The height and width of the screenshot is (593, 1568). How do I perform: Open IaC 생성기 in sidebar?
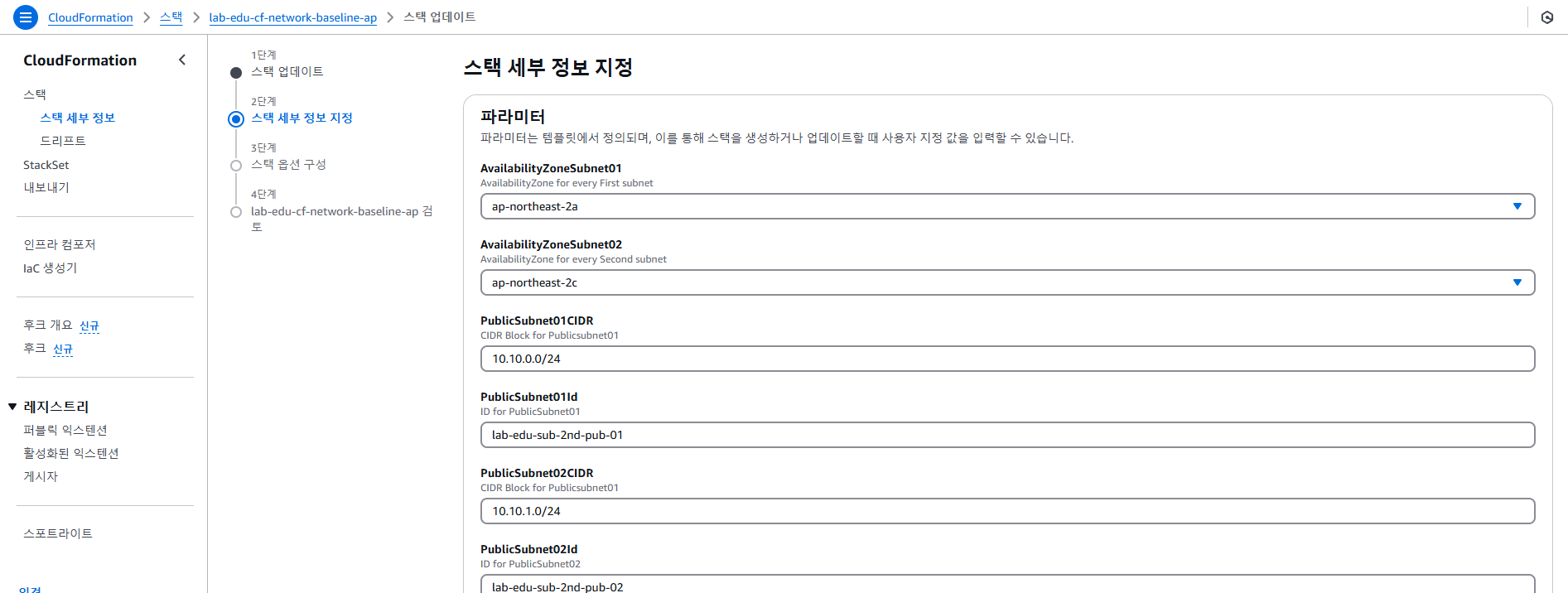[x=50, y=268]
